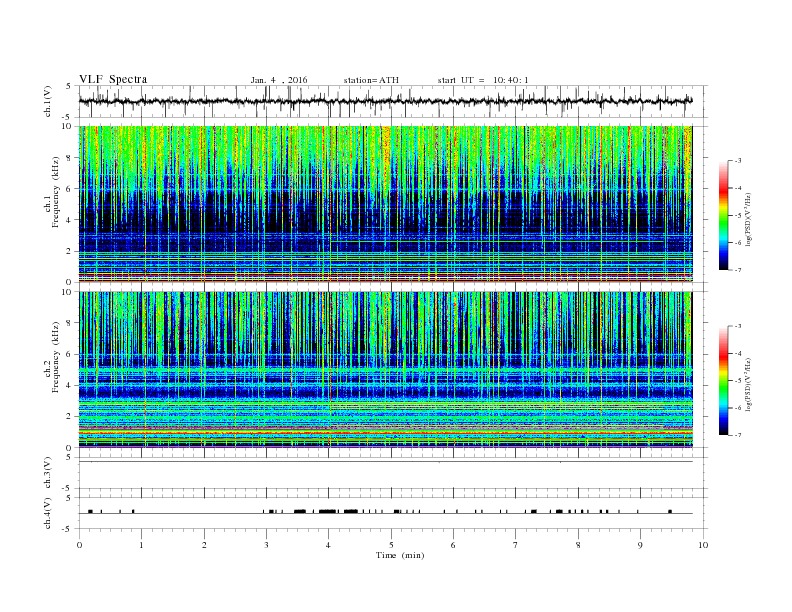Click the 'ch.1(V)' waveform axis label
The height and width of the screenshot is (612, 792).
[x=48, y=101]
